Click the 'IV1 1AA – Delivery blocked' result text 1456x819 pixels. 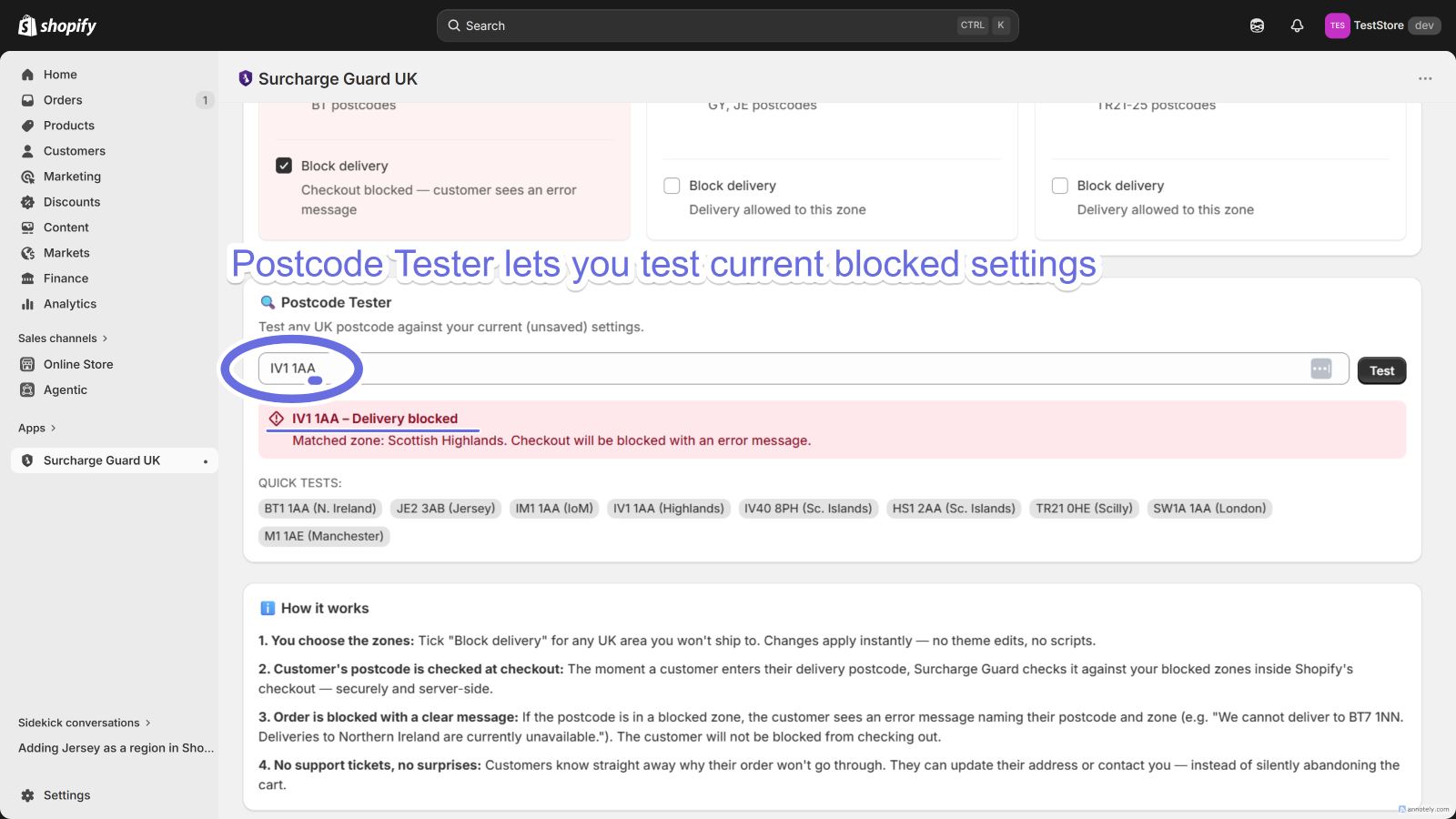(x=375, y=419)
